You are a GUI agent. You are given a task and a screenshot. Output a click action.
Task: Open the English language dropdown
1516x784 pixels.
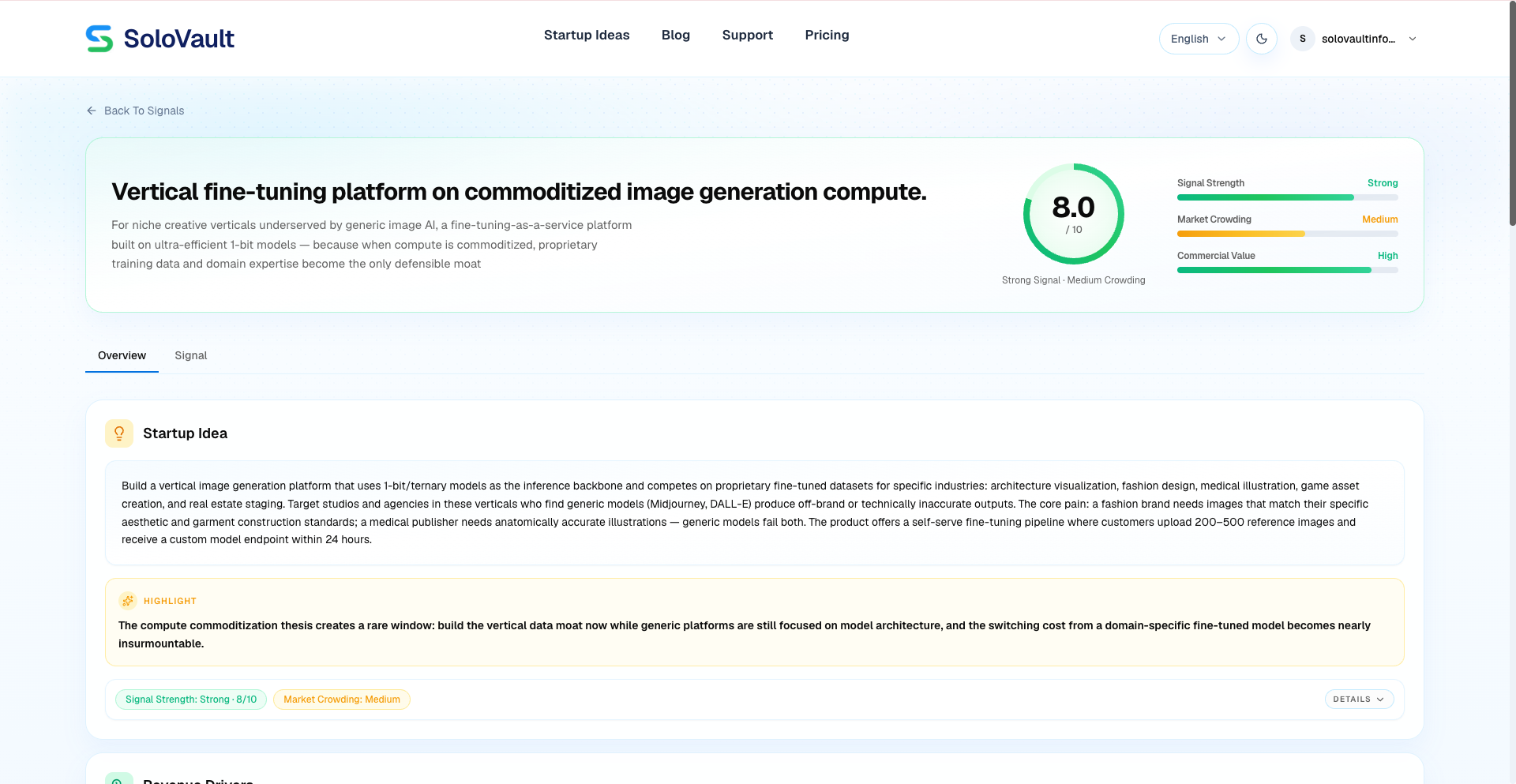pos(1199,39)
